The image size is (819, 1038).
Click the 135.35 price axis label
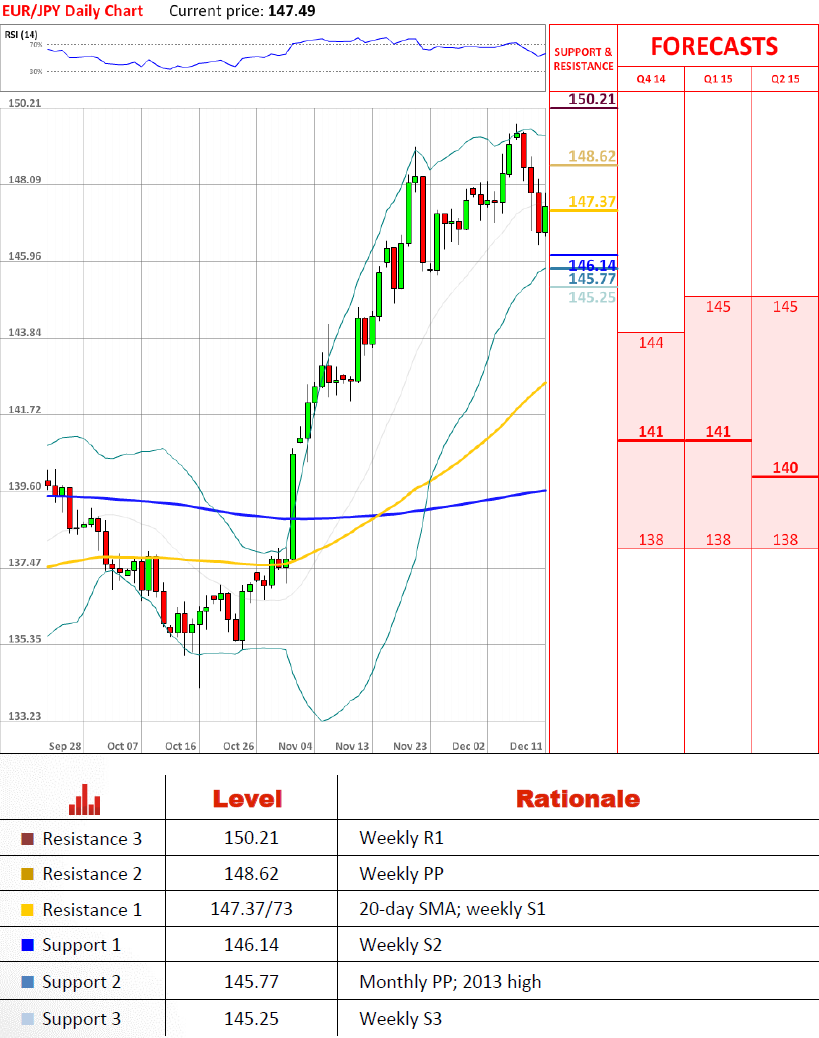[x=24, y=639]
